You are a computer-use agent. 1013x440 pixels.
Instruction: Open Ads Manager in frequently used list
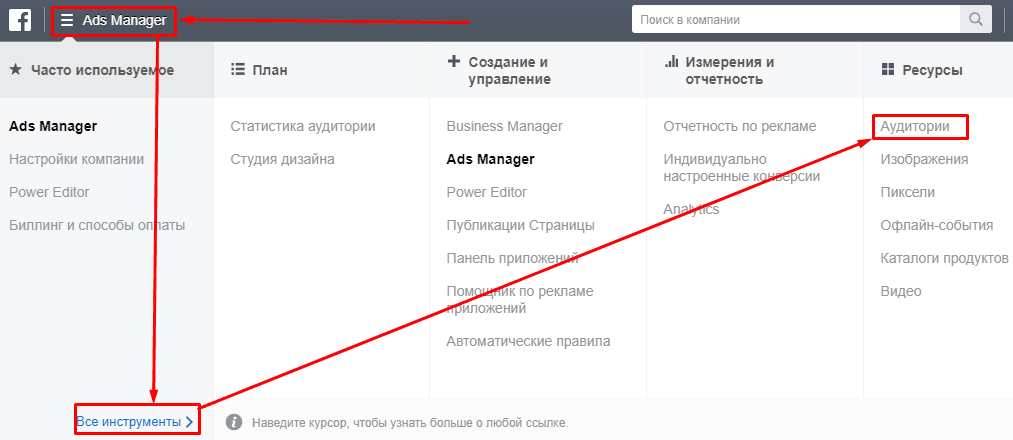[x=53, y=126]
